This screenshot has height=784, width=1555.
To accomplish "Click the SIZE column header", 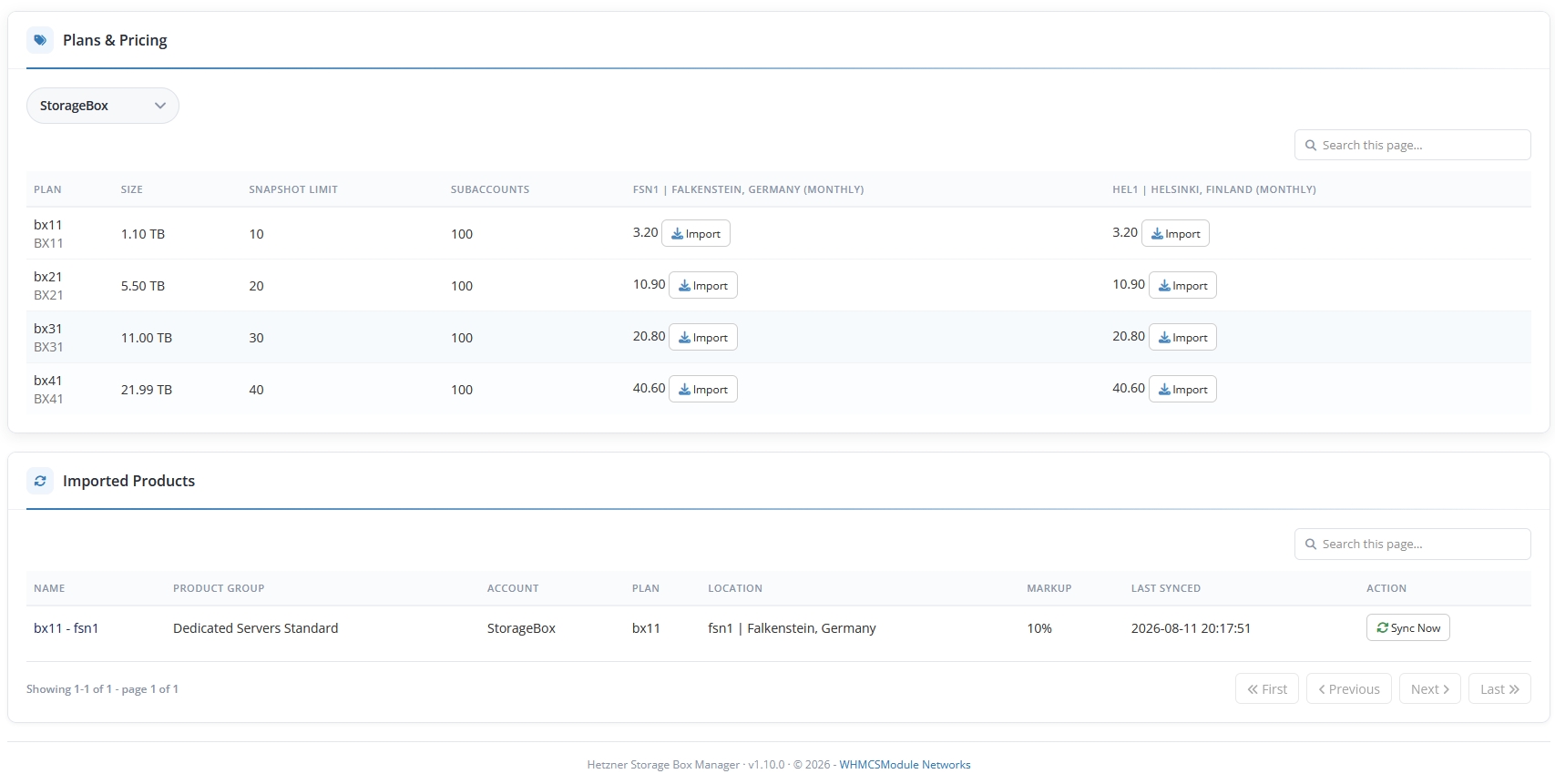I will [x=132, y=190].
